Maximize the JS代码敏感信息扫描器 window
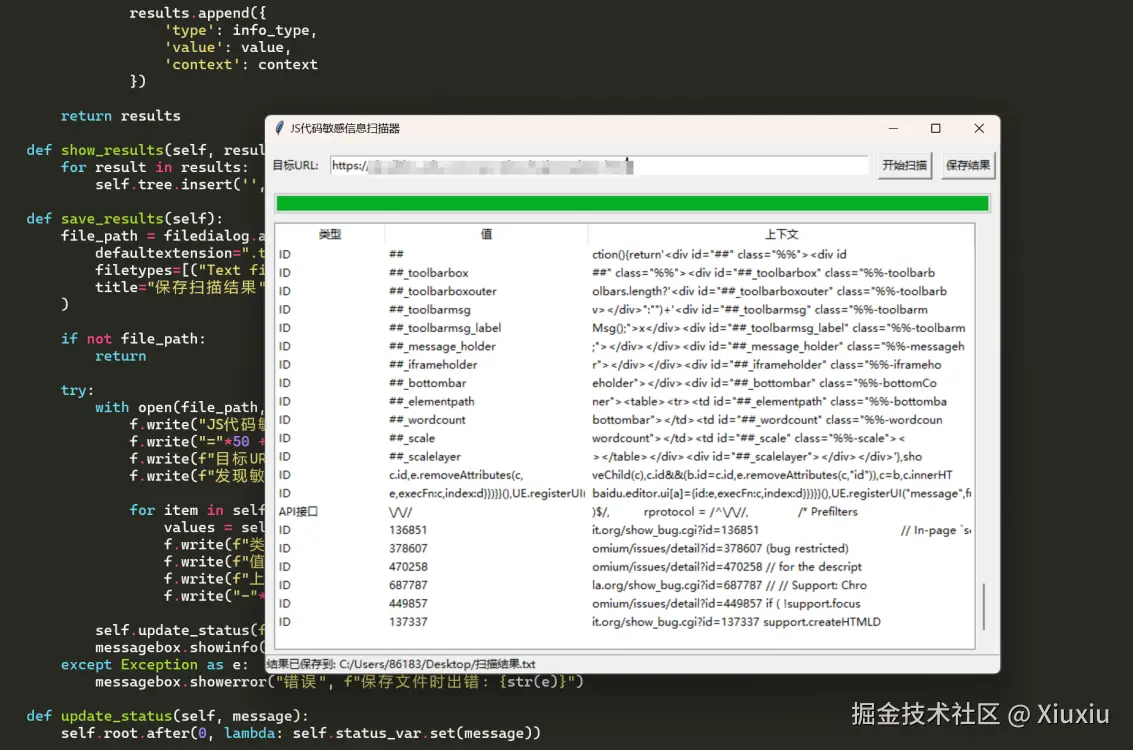 [x=936, y=128]
